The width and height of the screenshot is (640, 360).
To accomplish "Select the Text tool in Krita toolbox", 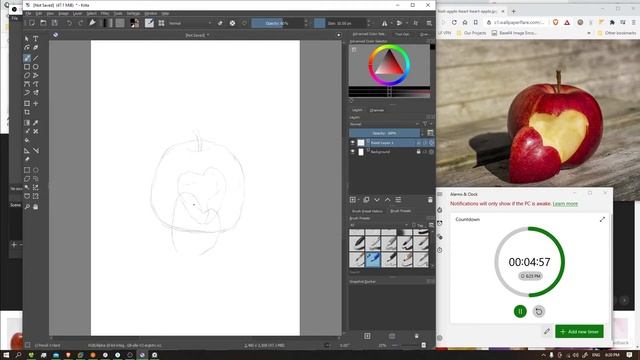I will pos(36,38).
